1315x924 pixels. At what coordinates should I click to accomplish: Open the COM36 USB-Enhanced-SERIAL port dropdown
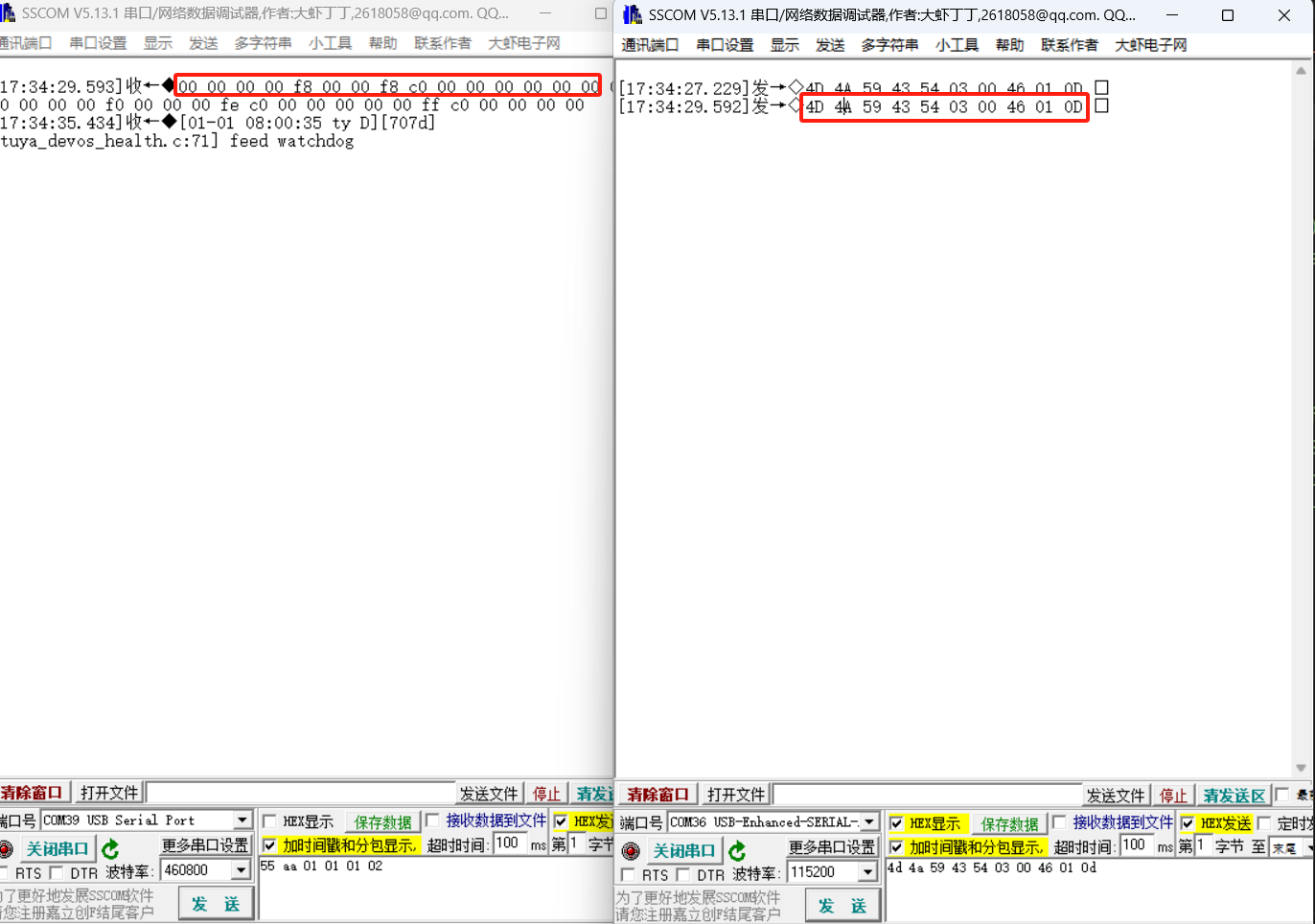[869, 822]
